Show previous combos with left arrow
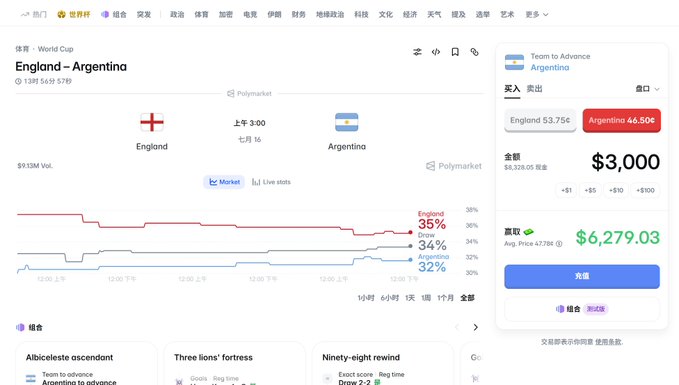The width and height of the screenshot is (679, 385). [x=456, y=327]
